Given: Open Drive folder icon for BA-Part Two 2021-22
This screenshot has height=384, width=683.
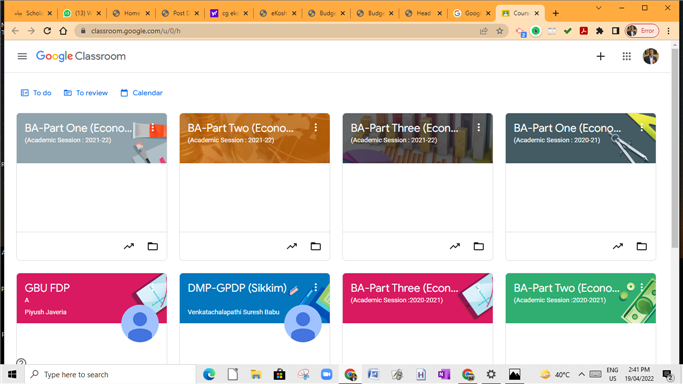Looking at the screenshot, I should pyautogui.click(x=315, y=246).
